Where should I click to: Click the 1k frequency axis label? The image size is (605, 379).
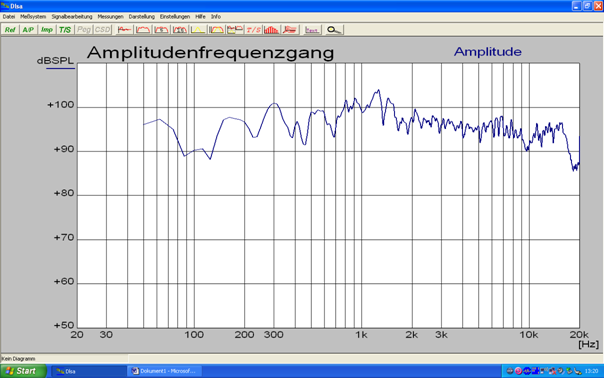pos(361,335)
